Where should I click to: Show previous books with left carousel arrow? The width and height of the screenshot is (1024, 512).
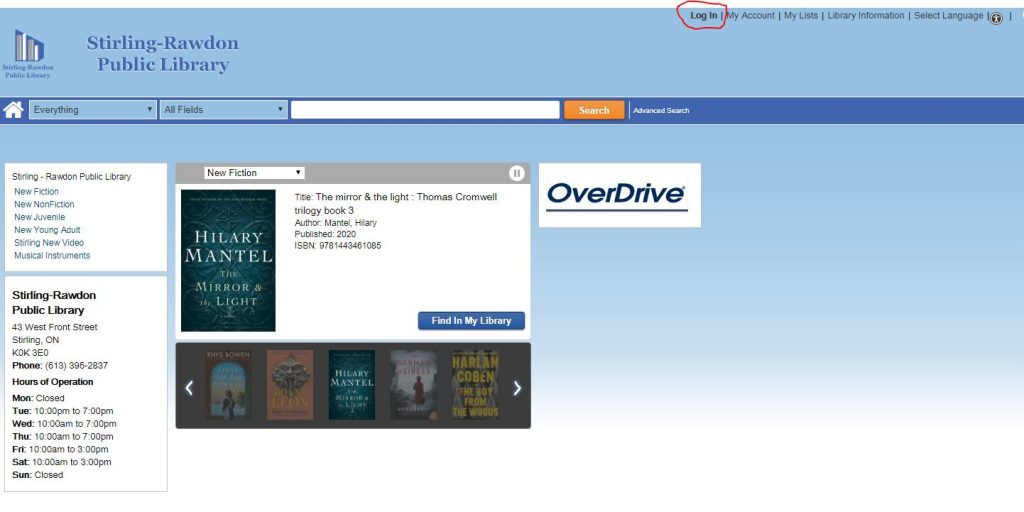[x=189, y=389]
